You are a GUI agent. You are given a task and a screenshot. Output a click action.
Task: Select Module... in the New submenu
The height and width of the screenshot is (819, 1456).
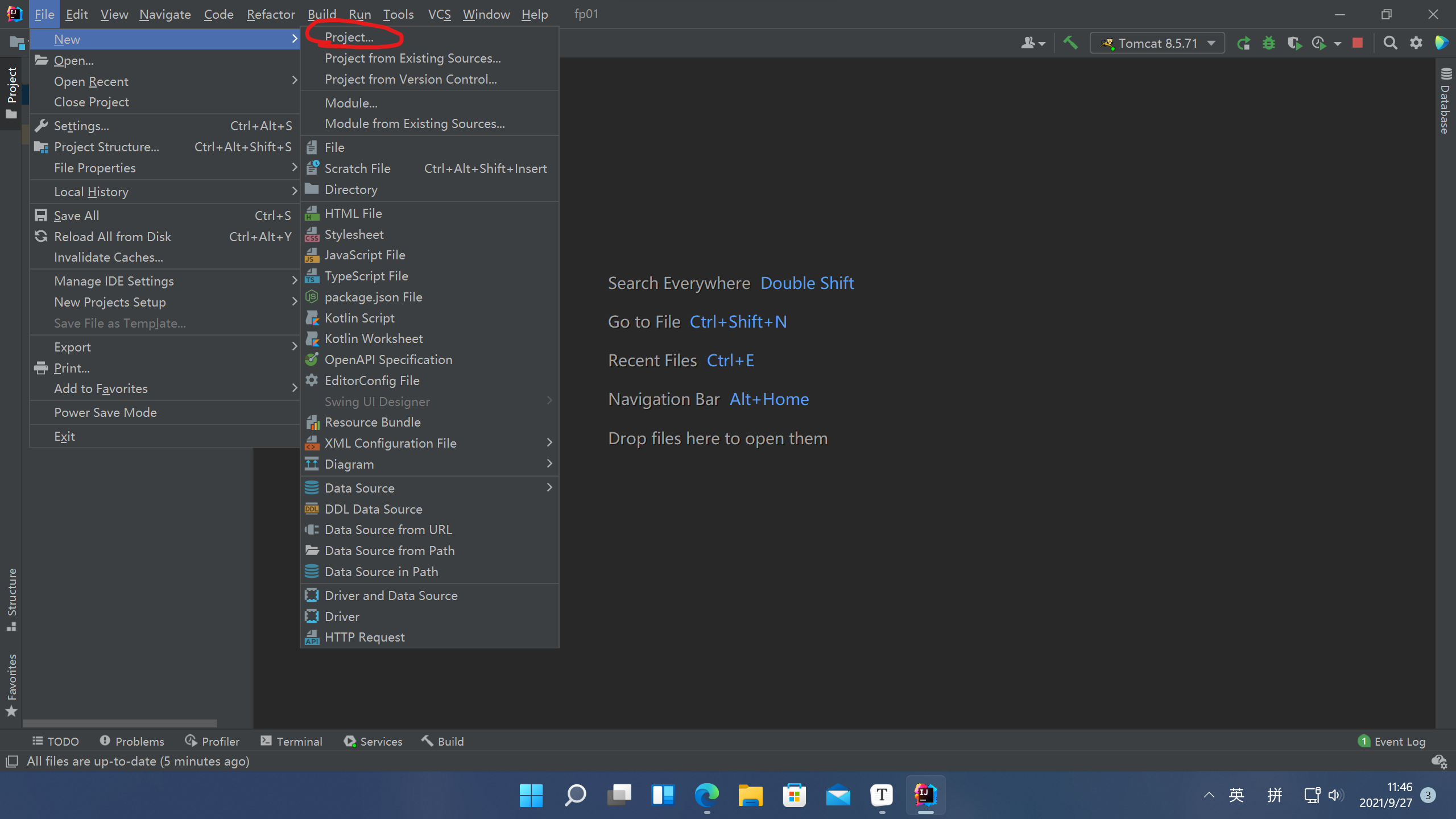click(429, 103)
